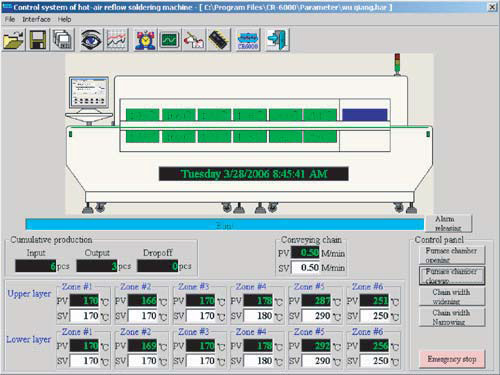Open the stacked windows copy icon
Viewport: 500px width, 375px height.
(x=63, y=40)
